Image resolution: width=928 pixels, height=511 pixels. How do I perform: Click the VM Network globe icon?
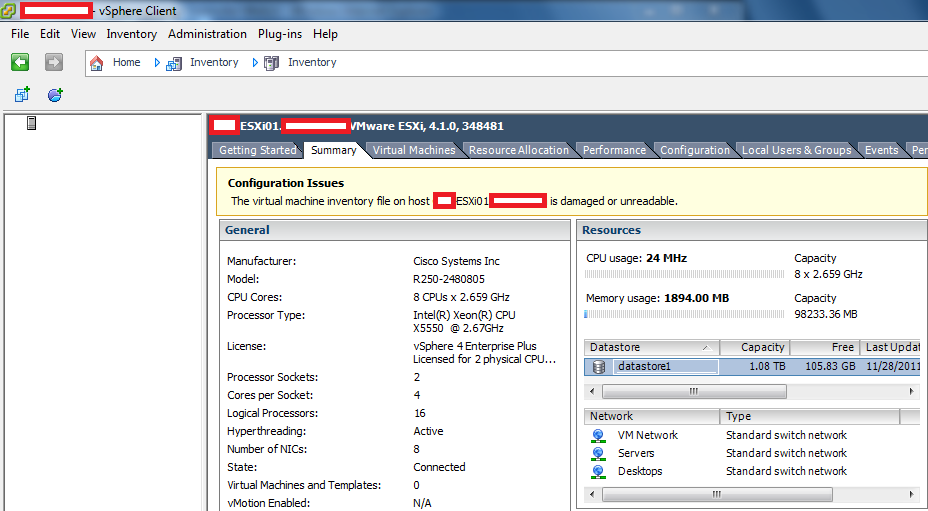[598, 436]
